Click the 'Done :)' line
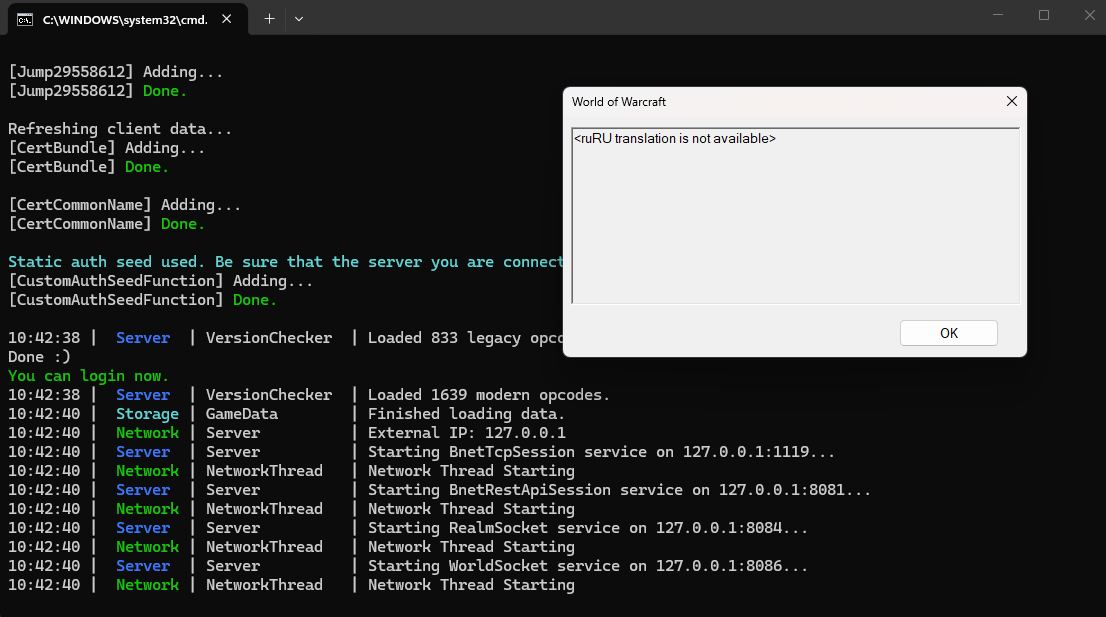The width and height of the screenshot is (1106, 617). (x=40, y=357)
